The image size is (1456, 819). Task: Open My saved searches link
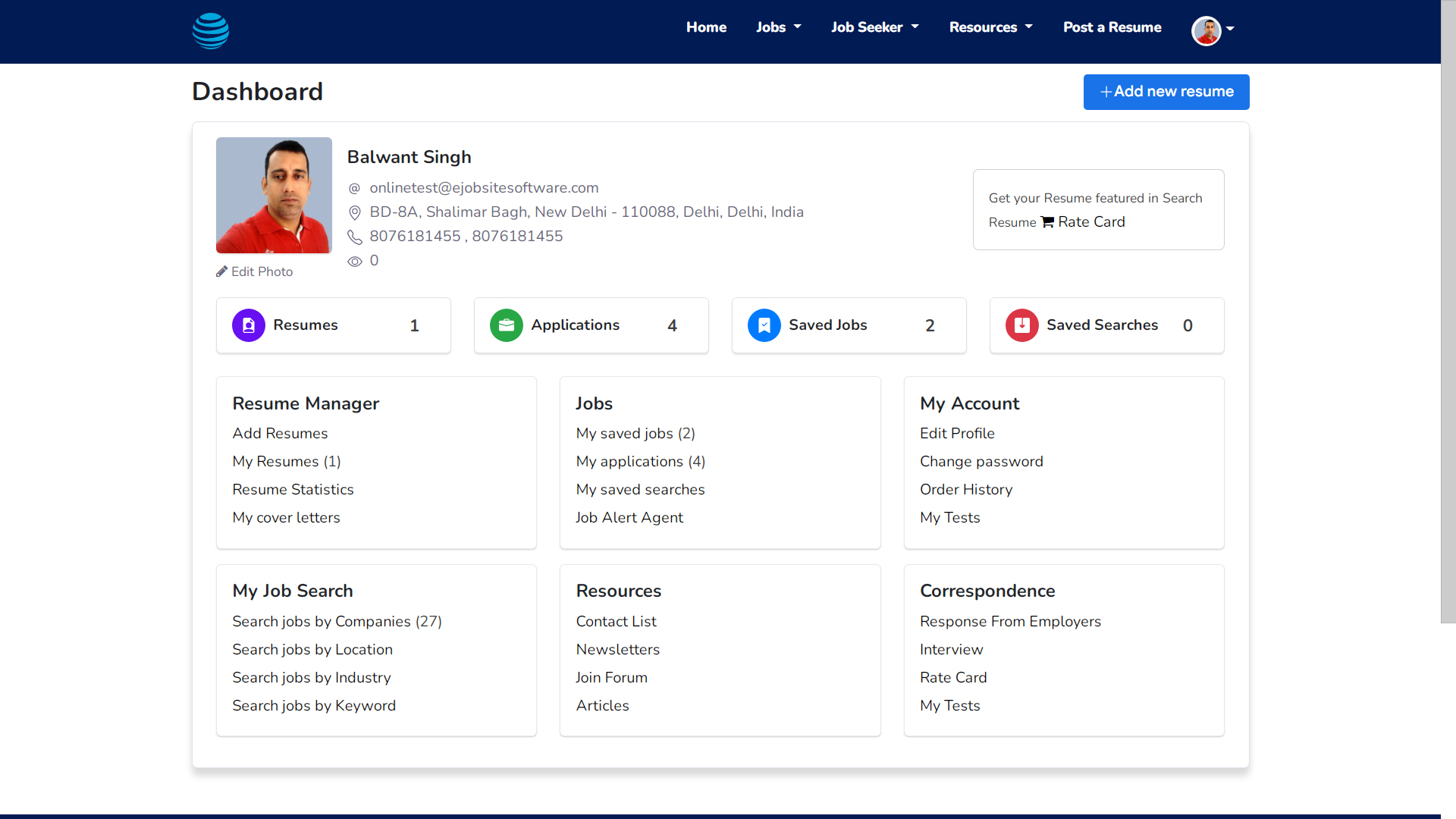[x=640, y=490]
